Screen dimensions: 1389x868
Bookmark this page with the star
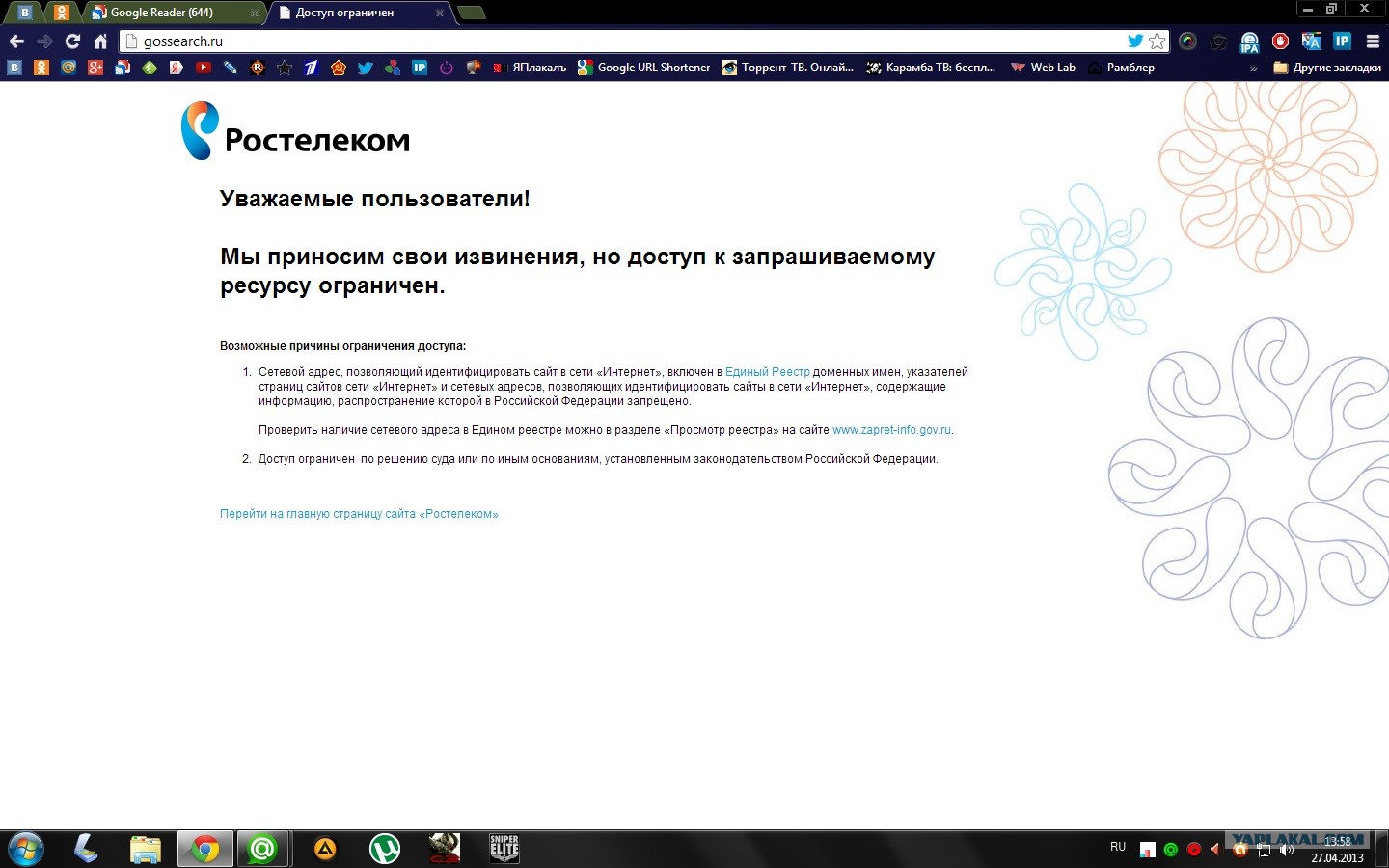click(x=1157, y=41)
